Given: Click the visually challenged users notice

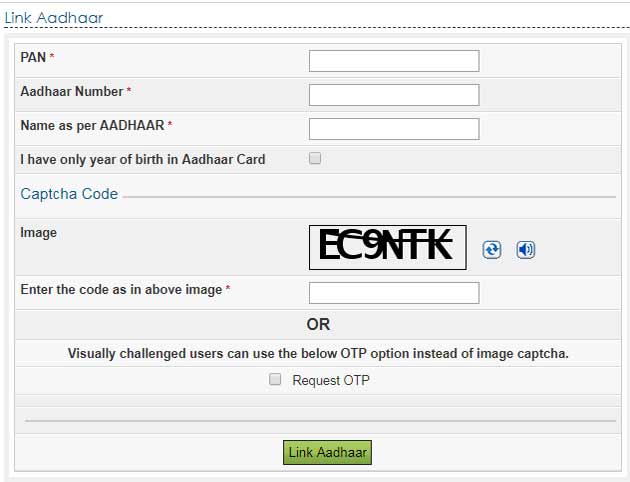Looking at the screenshot, I should pos(318,353).
